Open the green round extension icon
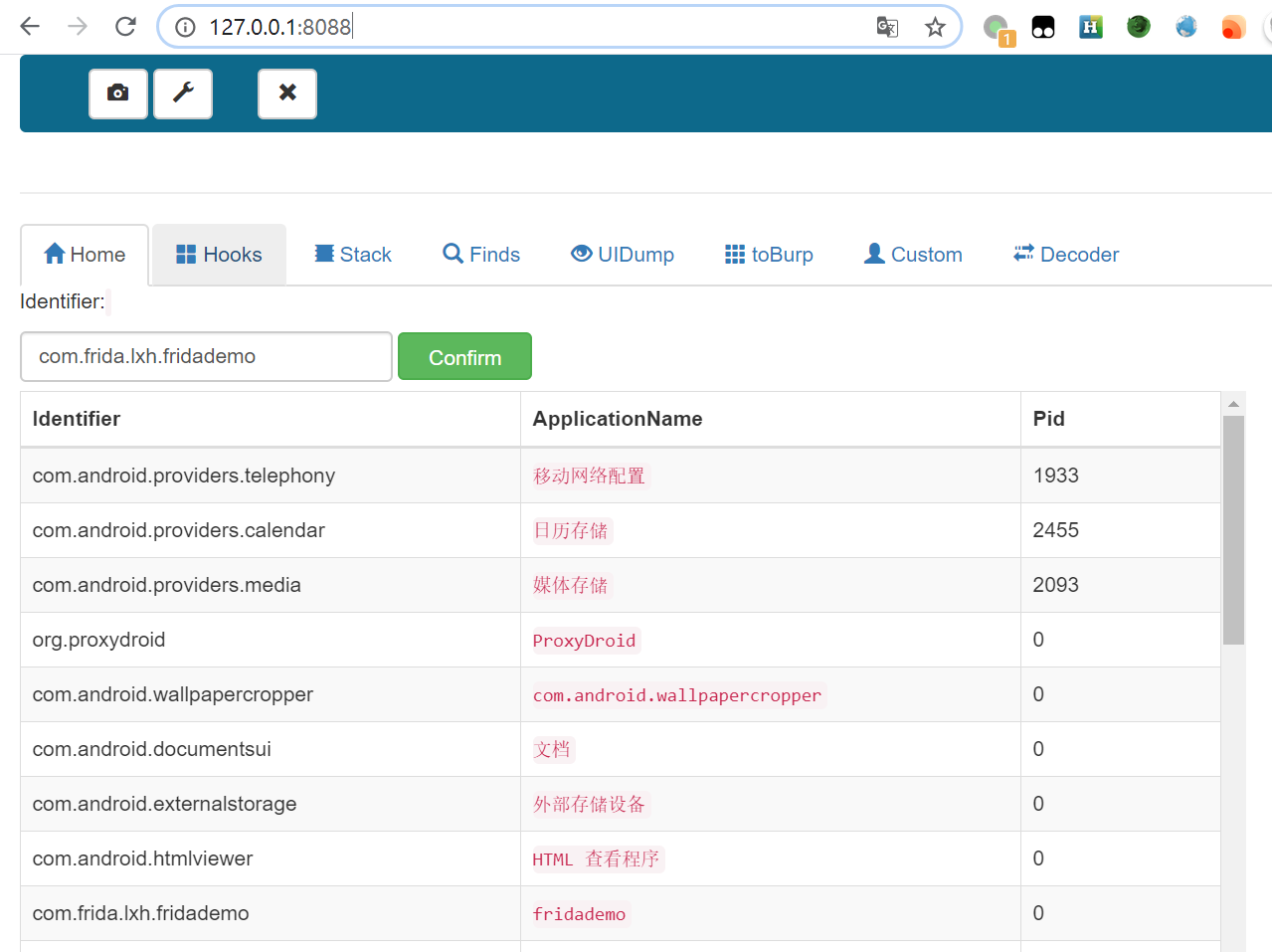Image resolution: width=1272 pixels, height=952 pixels. pyautogui.click(x=1139, y=27)
